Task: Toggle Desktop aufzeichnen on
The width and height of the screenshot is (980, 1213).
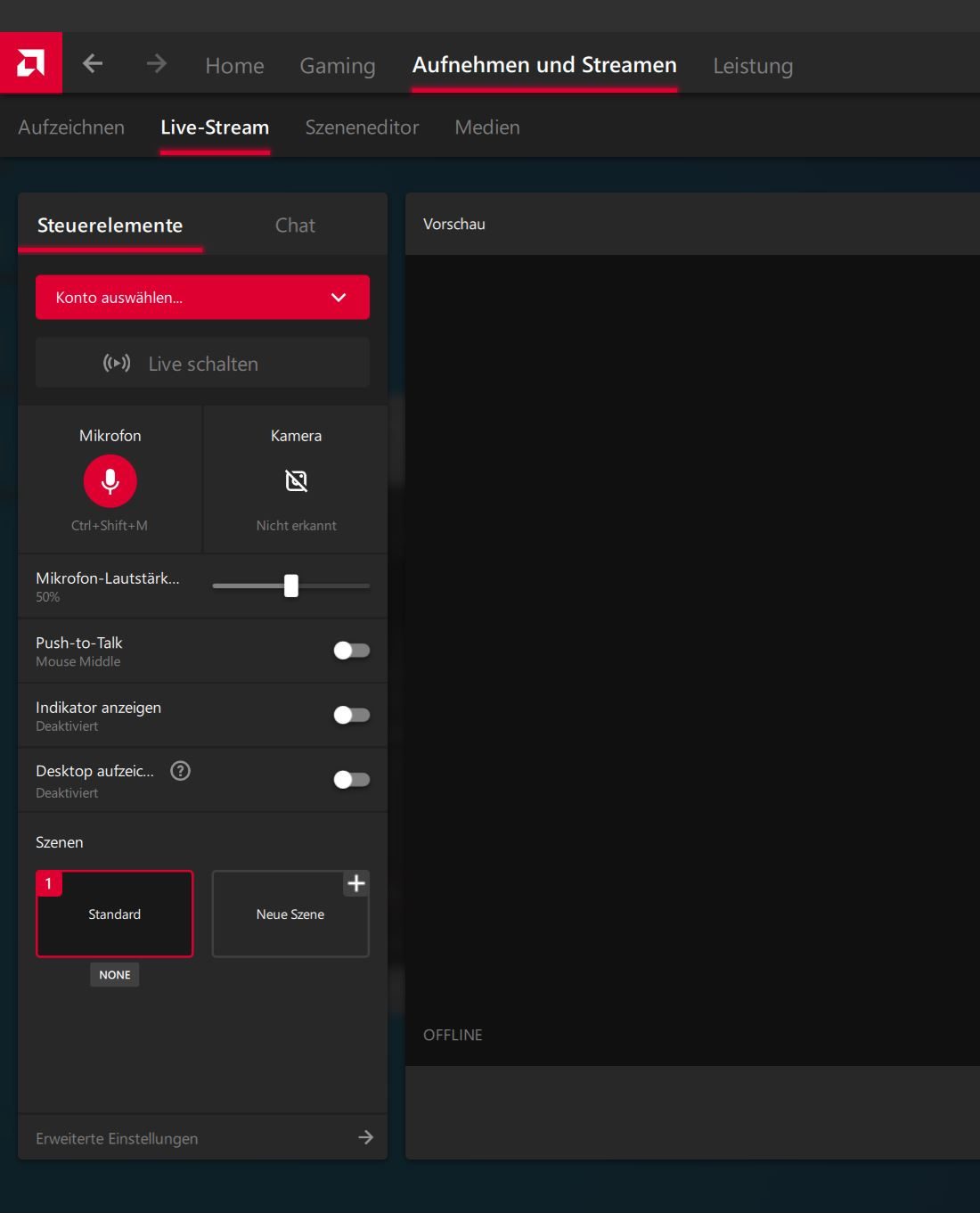Action: point(351,780)
